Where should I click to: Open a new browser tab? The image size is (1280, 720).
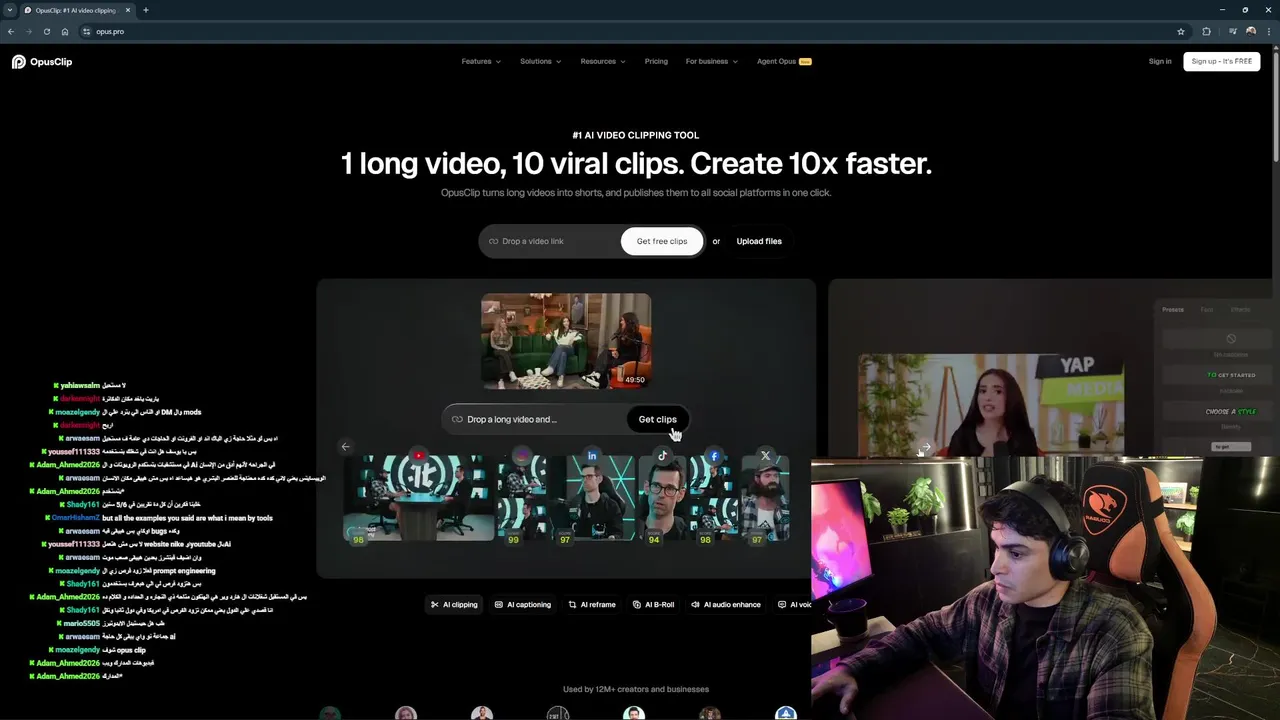pos(145,10)
